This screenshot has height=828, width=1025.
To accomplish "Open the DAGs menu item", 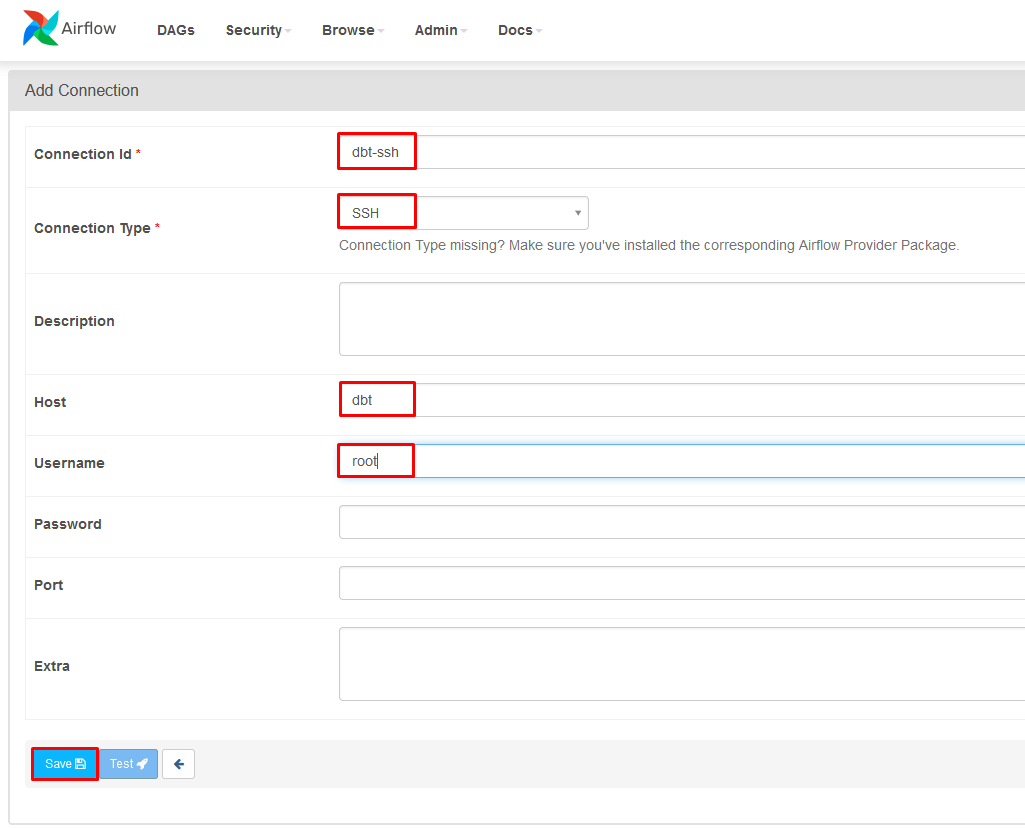I will click(175, 30).
